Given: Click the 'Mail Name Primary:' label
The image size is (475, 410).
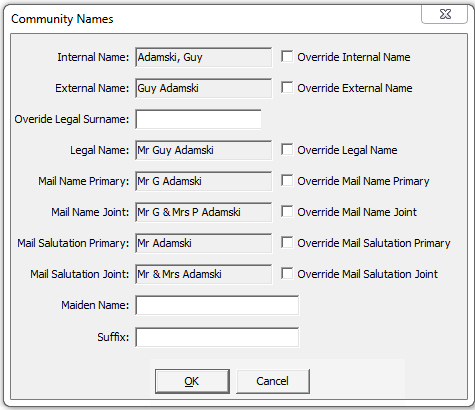Looking at the screenshot, I should (84, 181).
